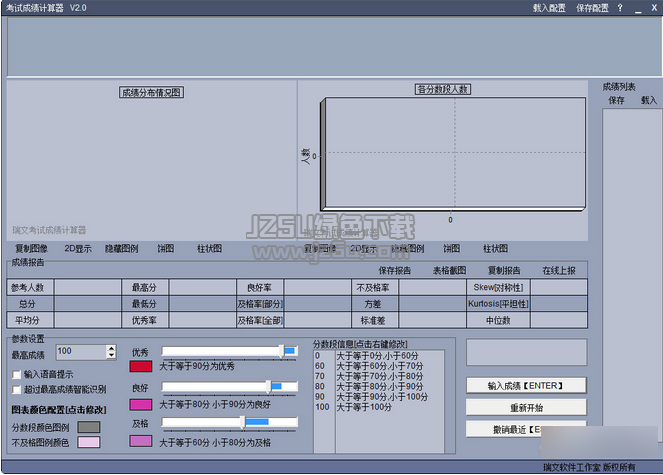The image size is (663, 475).
Task: Click 撤销最近 button
Action: click(x=526, y=430)
